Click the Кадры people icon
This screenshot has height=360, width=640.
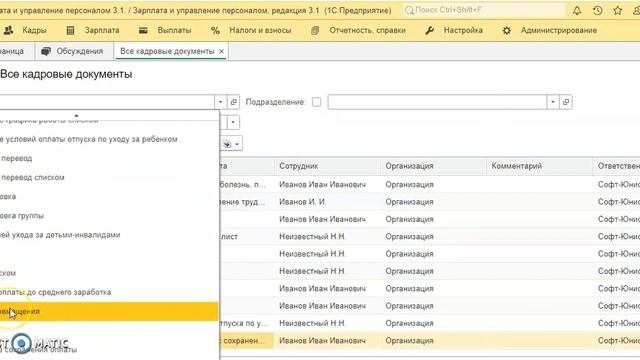[9, 30]
